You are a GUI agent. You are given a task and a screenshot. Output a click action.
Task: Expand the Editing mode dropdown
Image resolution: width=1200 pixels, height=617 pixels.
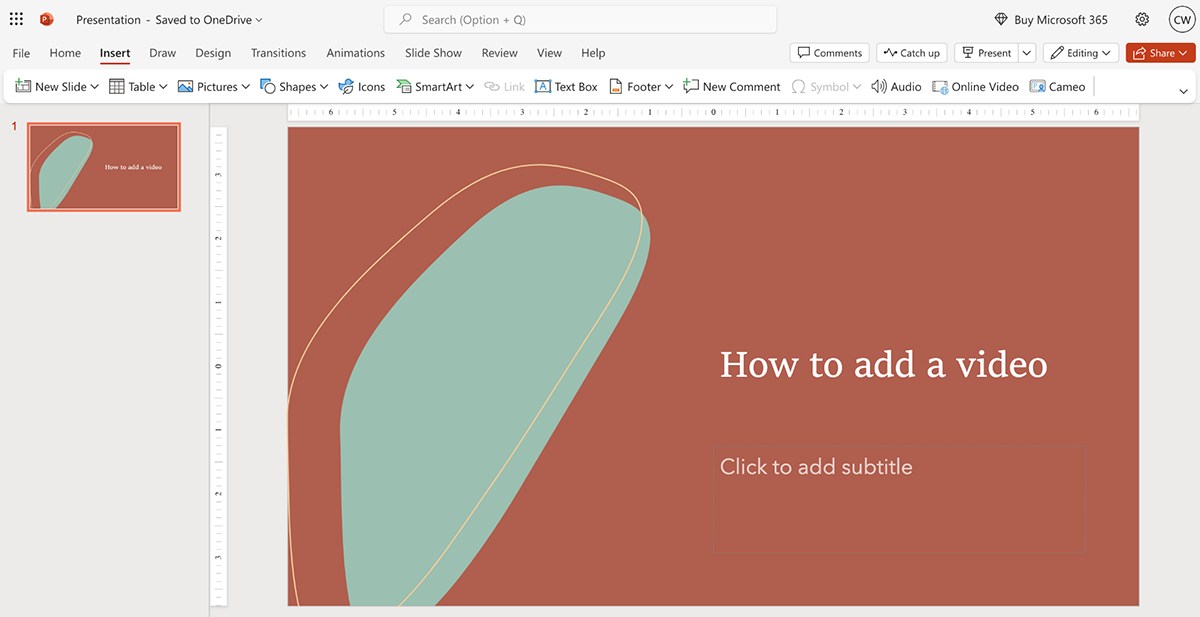[x=1080, y=53]
